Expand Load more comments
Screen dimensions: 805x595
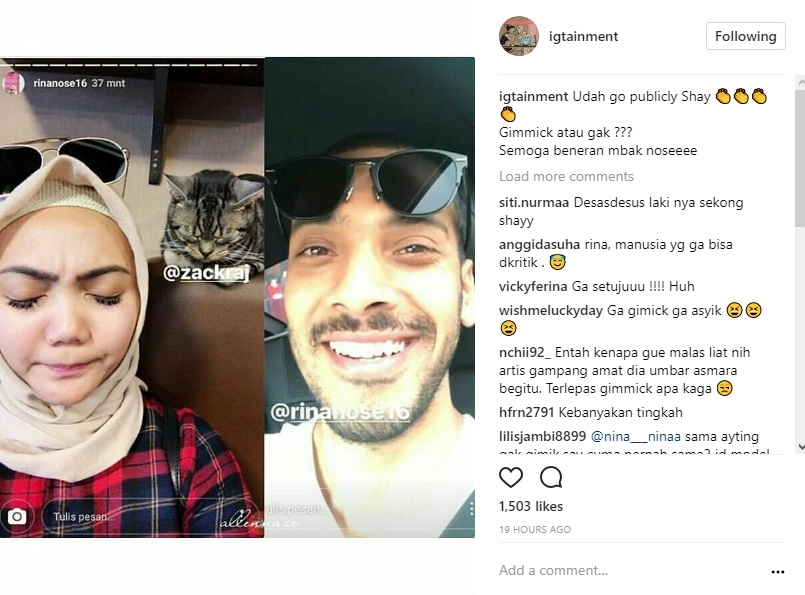[x=566, y=177]
